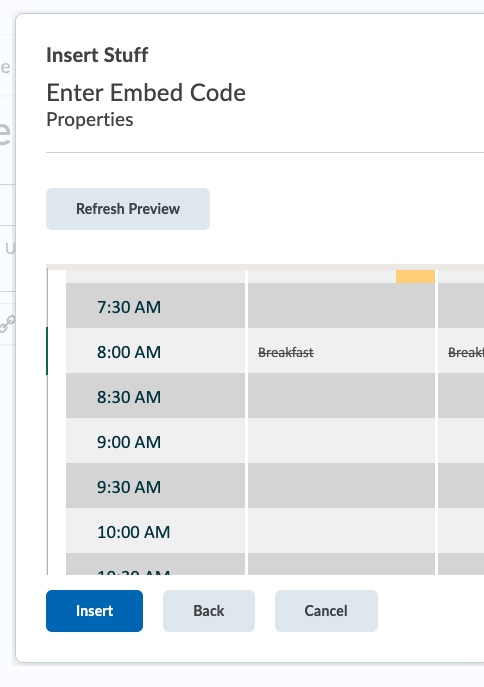Click the empty 9:00 AM cell in first day column

[x=342, y=441]
